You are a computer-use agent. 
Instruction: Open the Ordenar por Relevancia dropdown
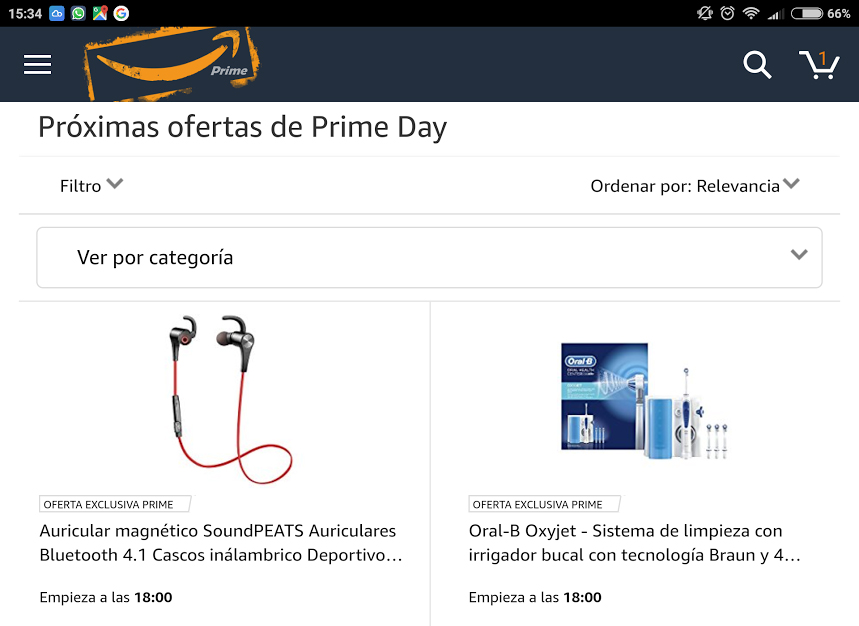tap(695, 186)
